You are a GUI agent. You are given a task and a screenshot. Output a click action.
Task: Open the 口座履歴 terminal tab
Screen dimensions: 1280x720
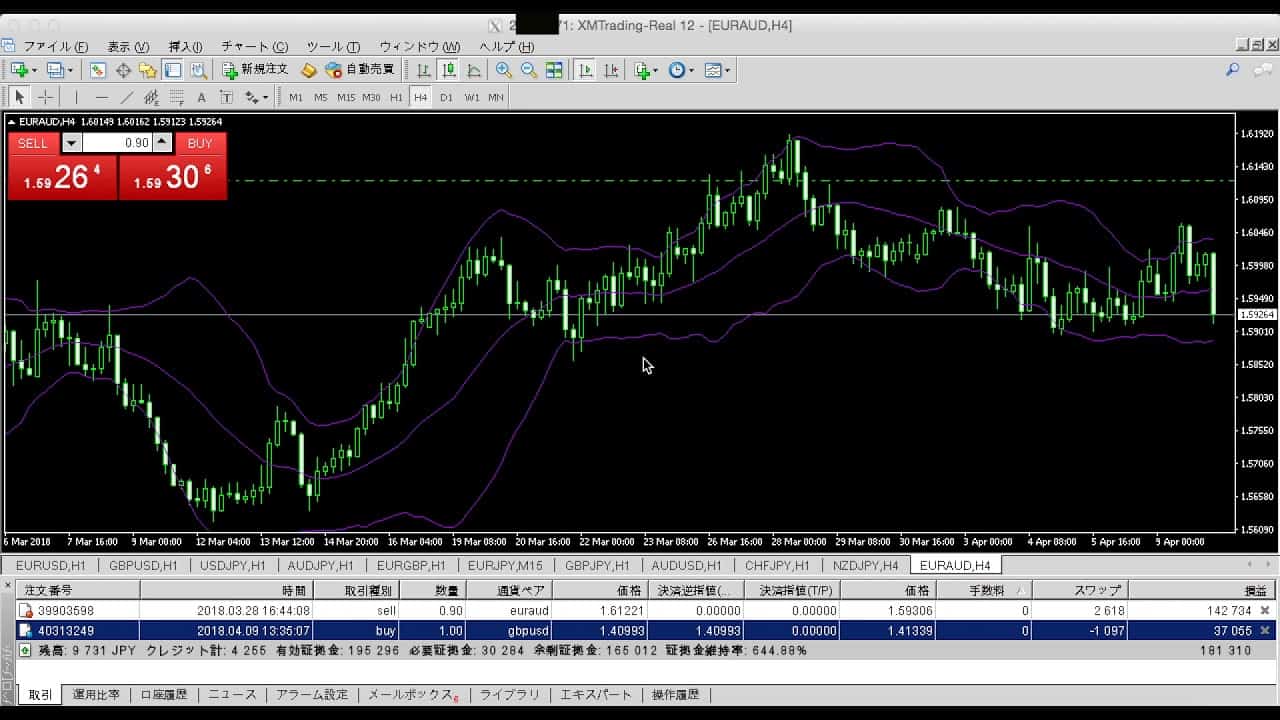pyautogui.click(x=164, y=695)
